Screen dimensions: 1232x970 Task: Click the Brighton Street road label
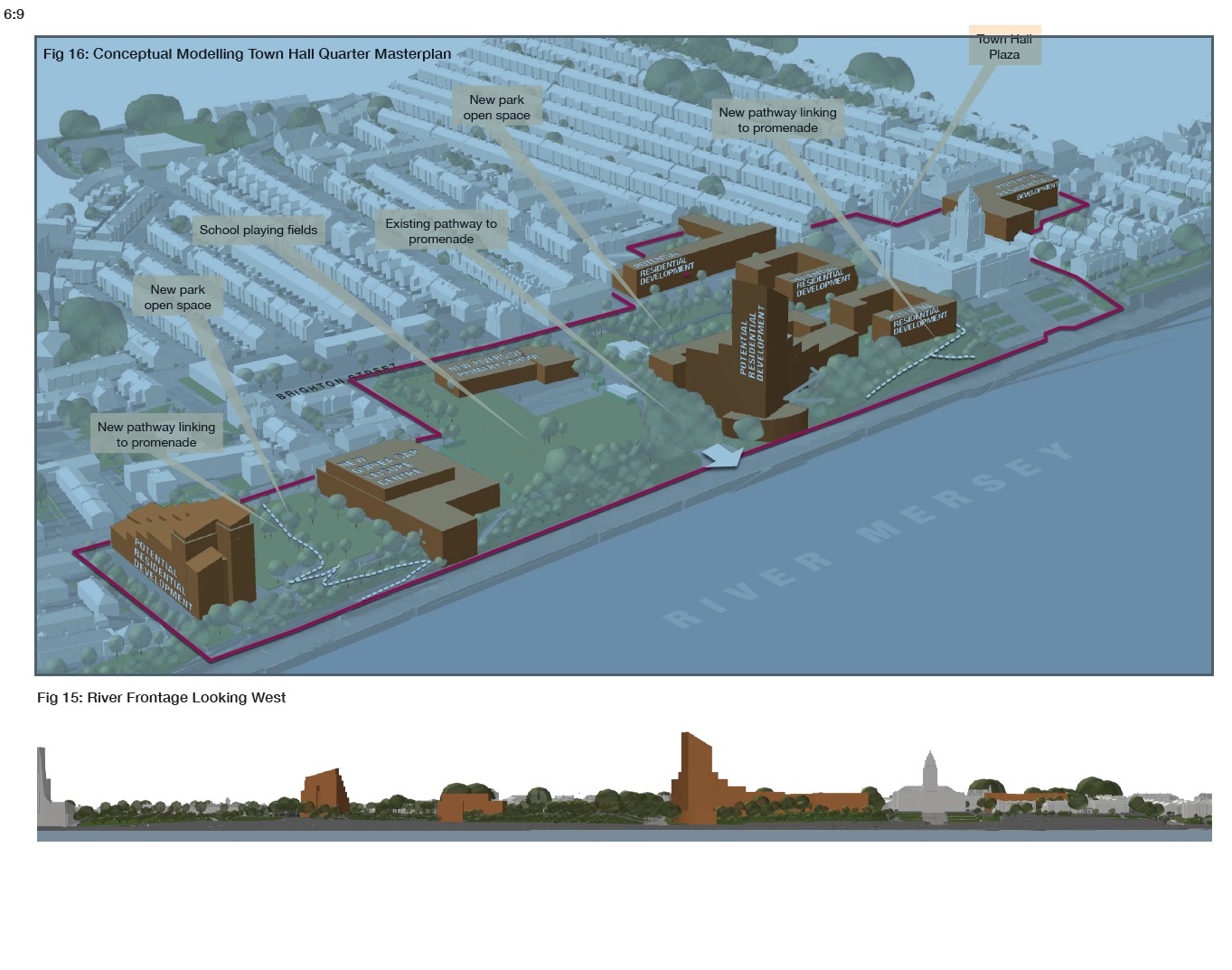[x=335, y=382]
